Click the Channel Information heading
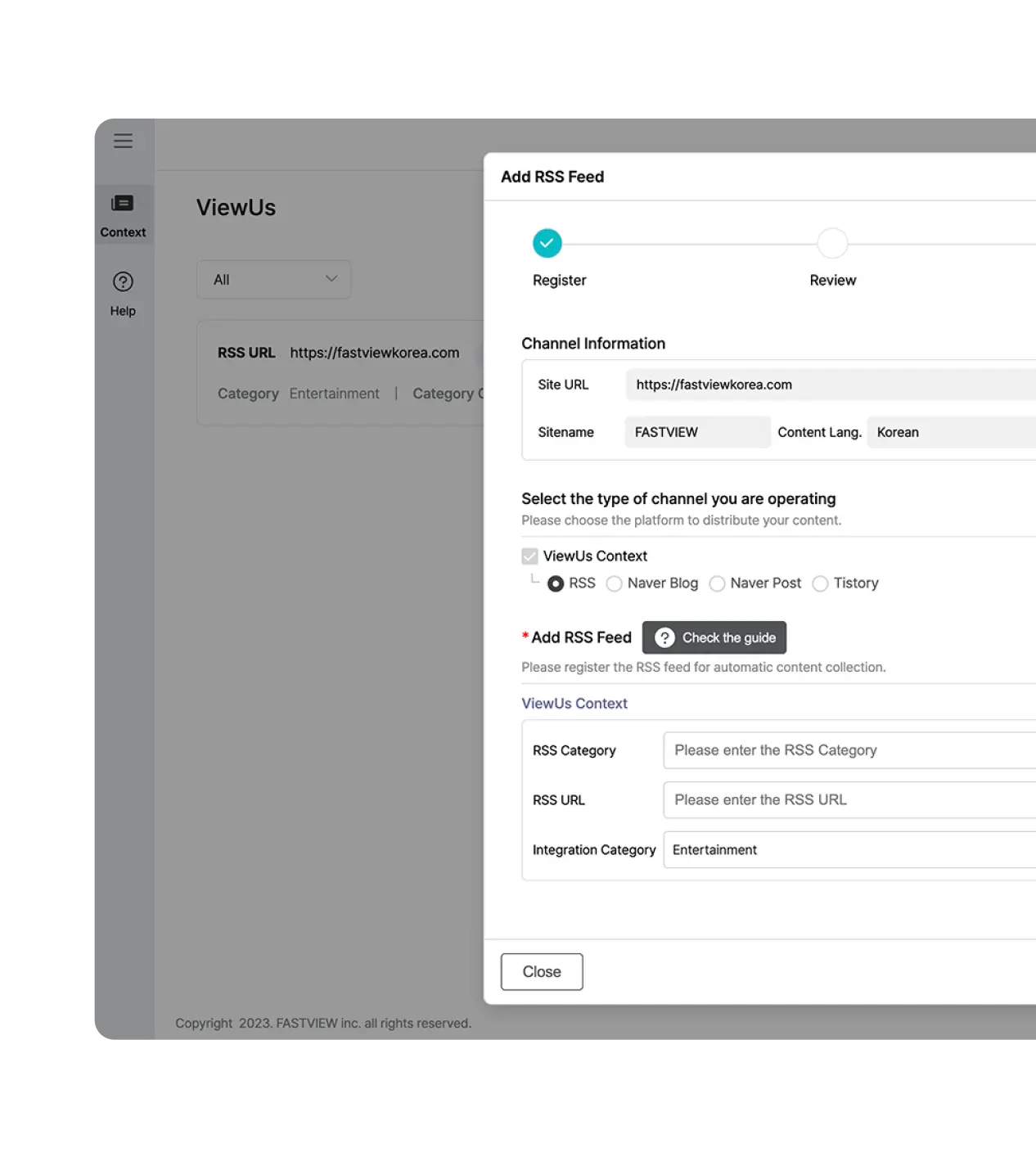The height and width of the screenshot is (1161, 1036). [593, 344]
